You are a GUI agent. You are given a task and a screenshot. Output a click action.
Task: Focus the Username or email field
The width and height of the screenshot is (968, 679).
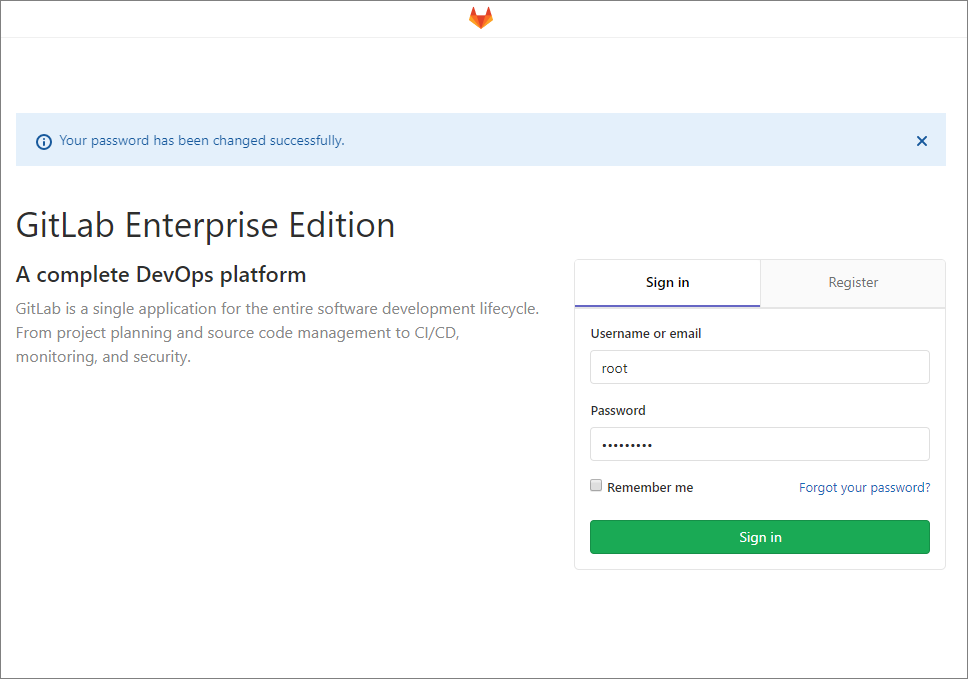click(x=760, y=367)
